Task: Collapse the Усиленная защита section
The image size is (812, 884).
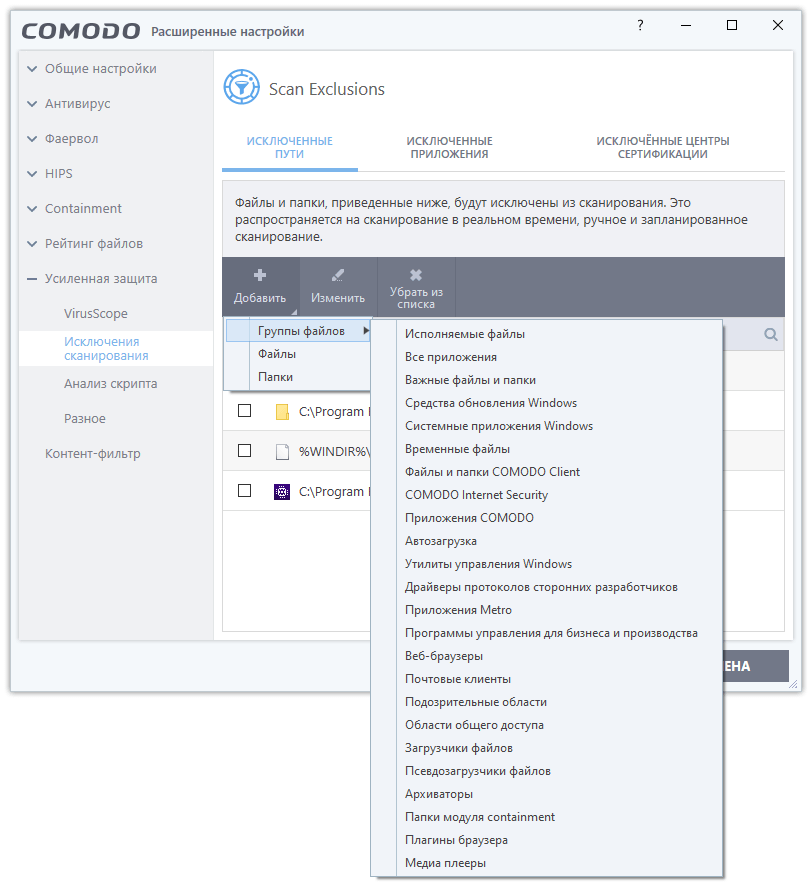Action: (100, 279)
